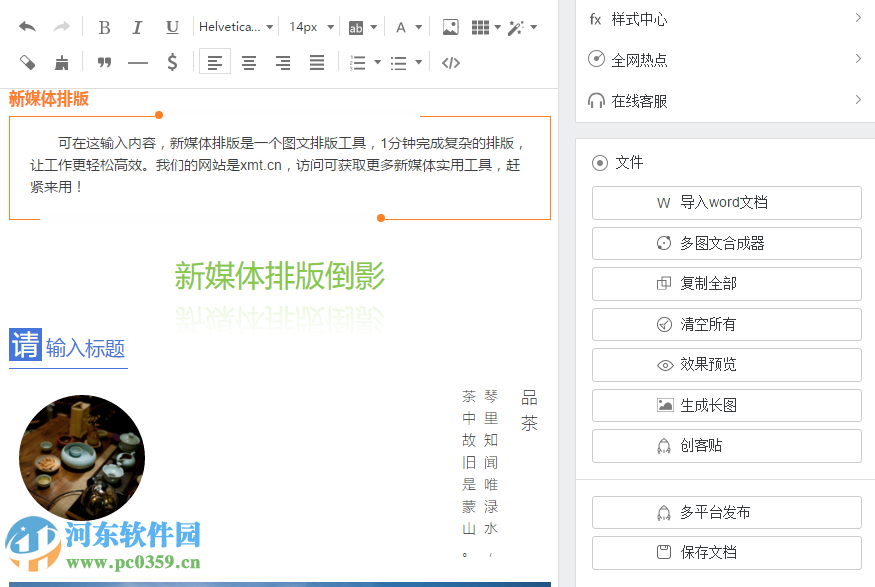Click the Undo icon in the toolbar
This screenshot has width=875, height=587.
[x=26, y=27]
